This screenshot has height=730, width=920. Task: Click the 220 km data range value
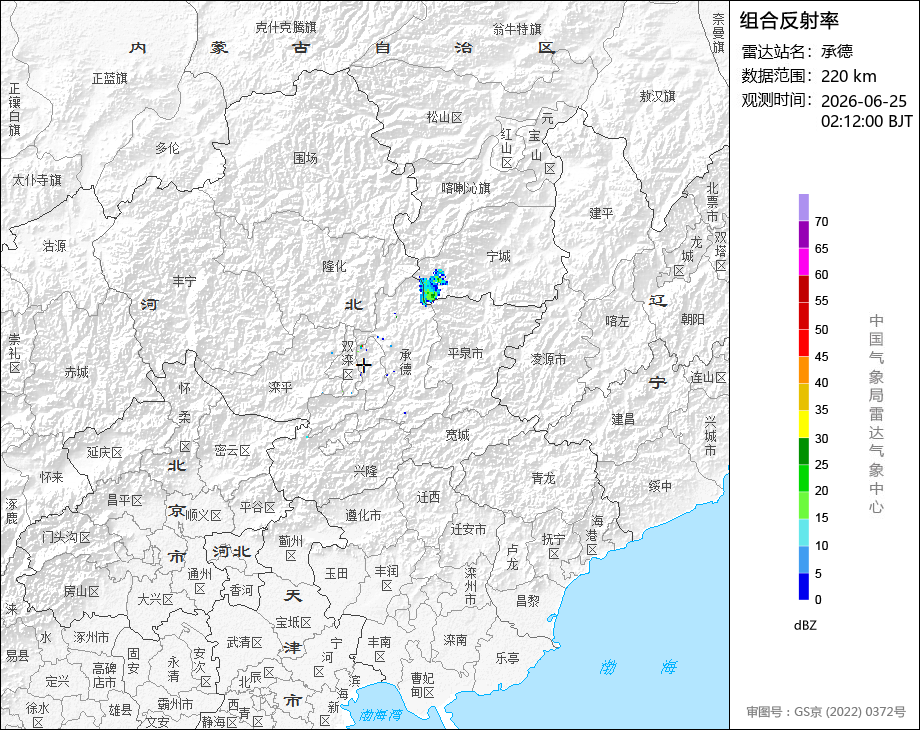[848, 76]
